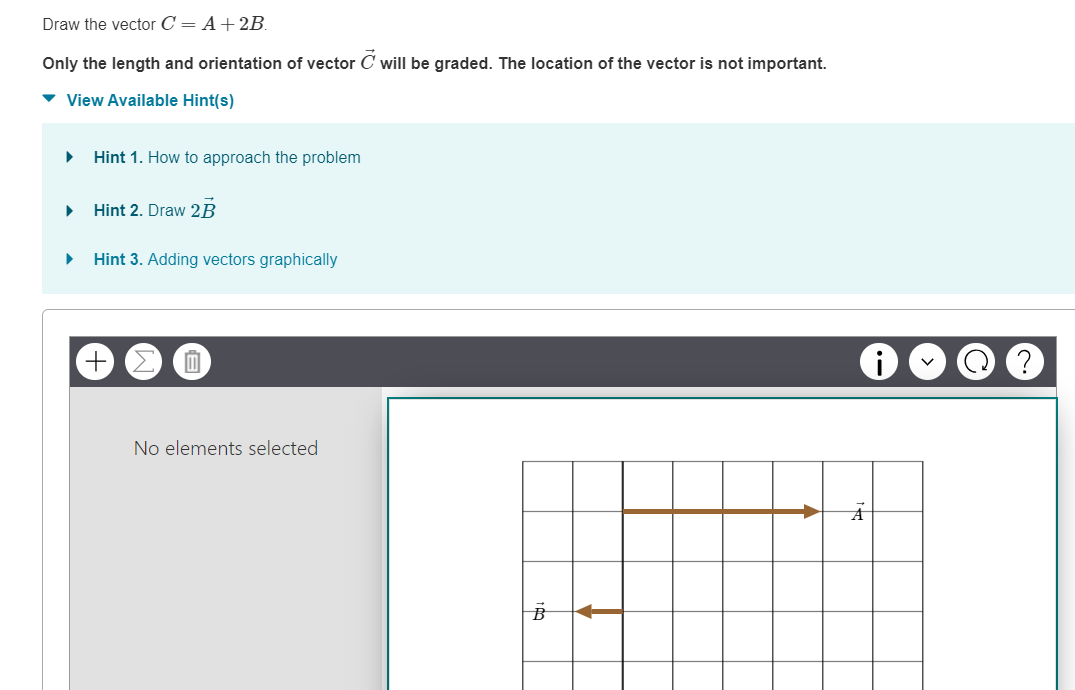Click the Hint 1 arrow toggle

69,157
